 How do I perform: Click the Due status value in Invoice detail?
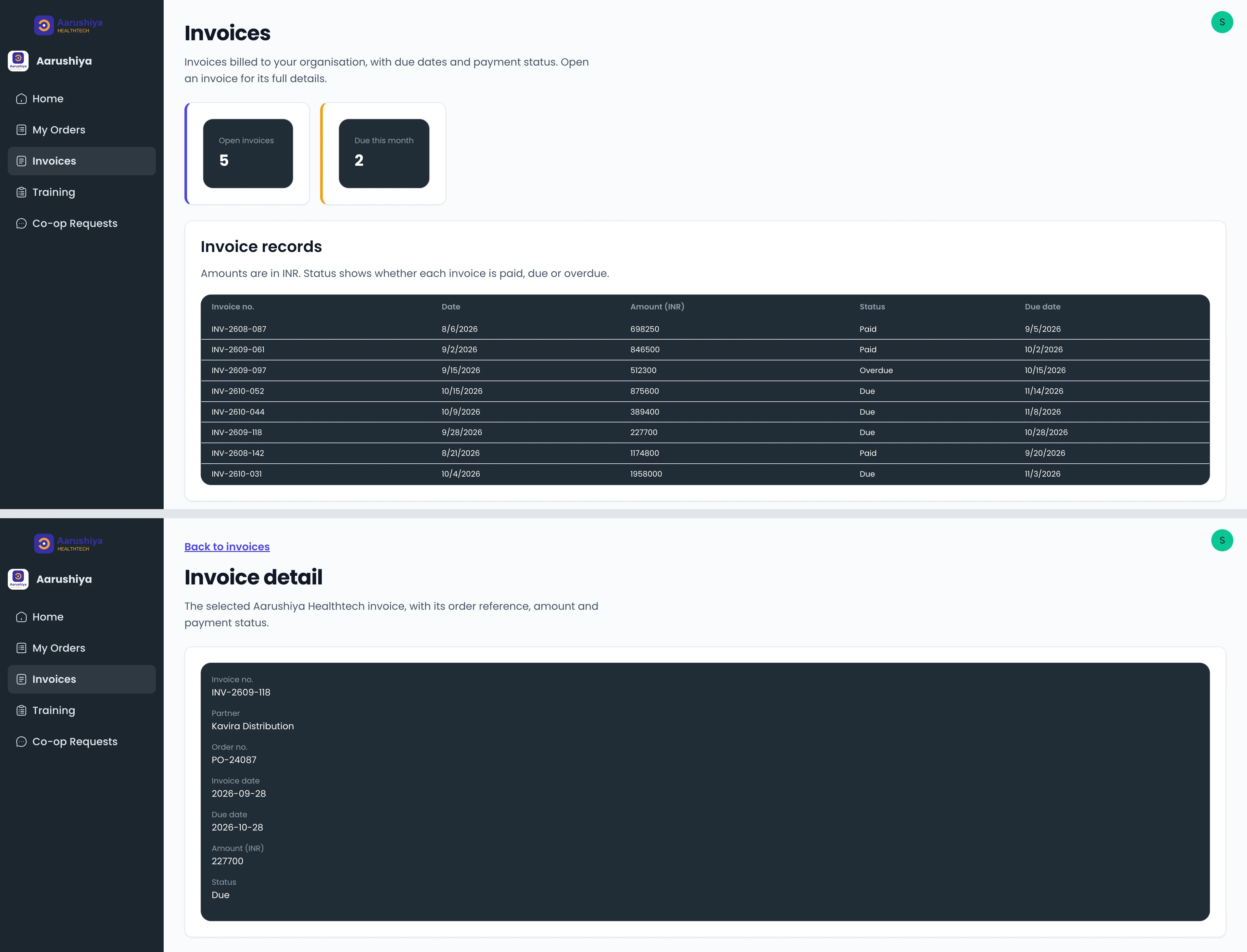(x=220, y=895)
